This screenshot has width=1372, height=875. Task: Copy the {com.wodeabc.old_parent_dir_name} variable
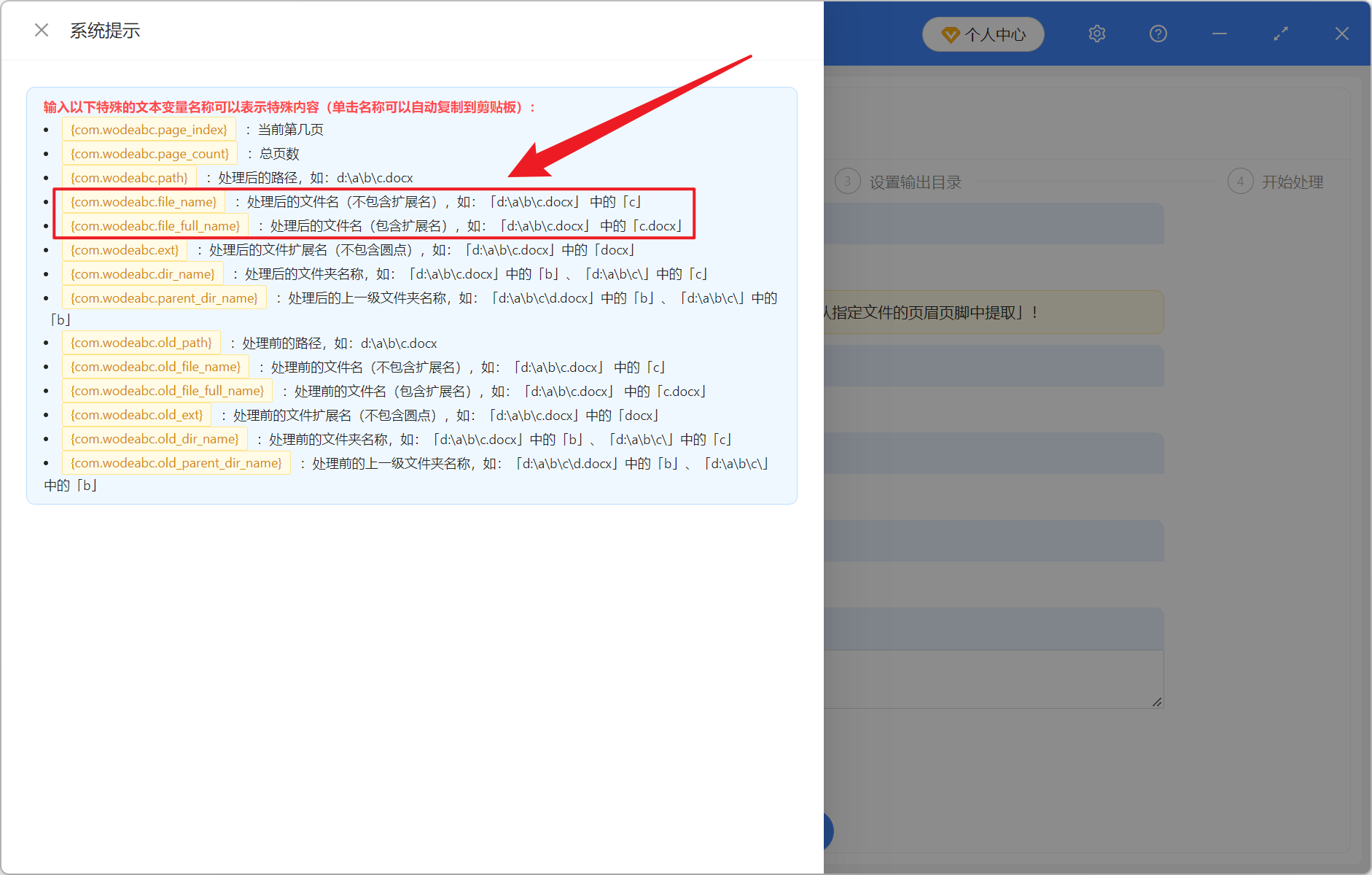[176, 462]
